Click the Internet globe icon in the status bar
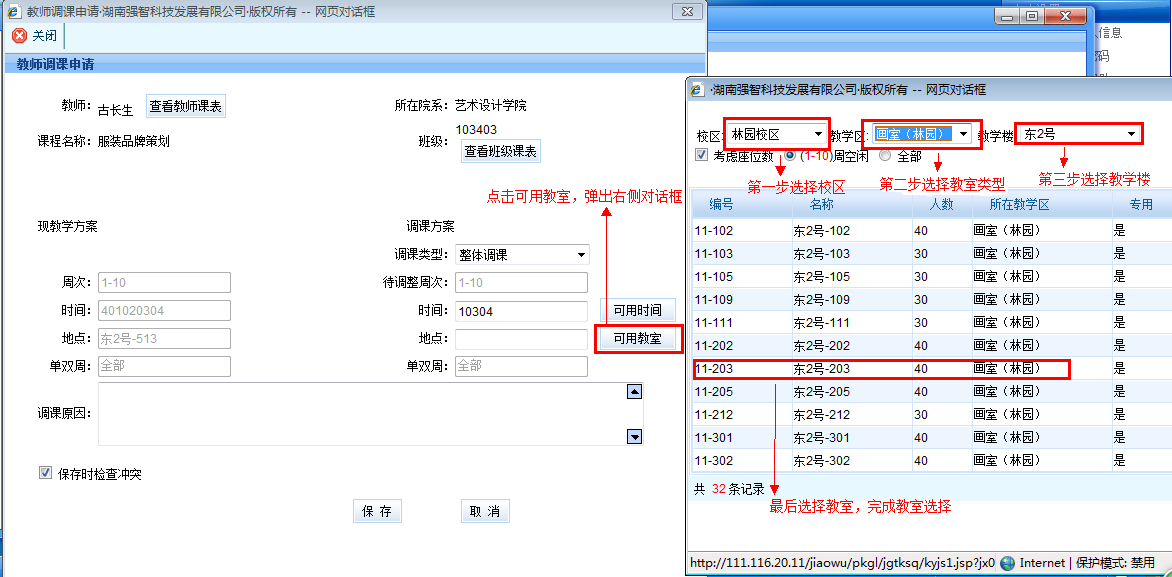Viewport: 1172px width, 577px height. (x=1007, y=563)
